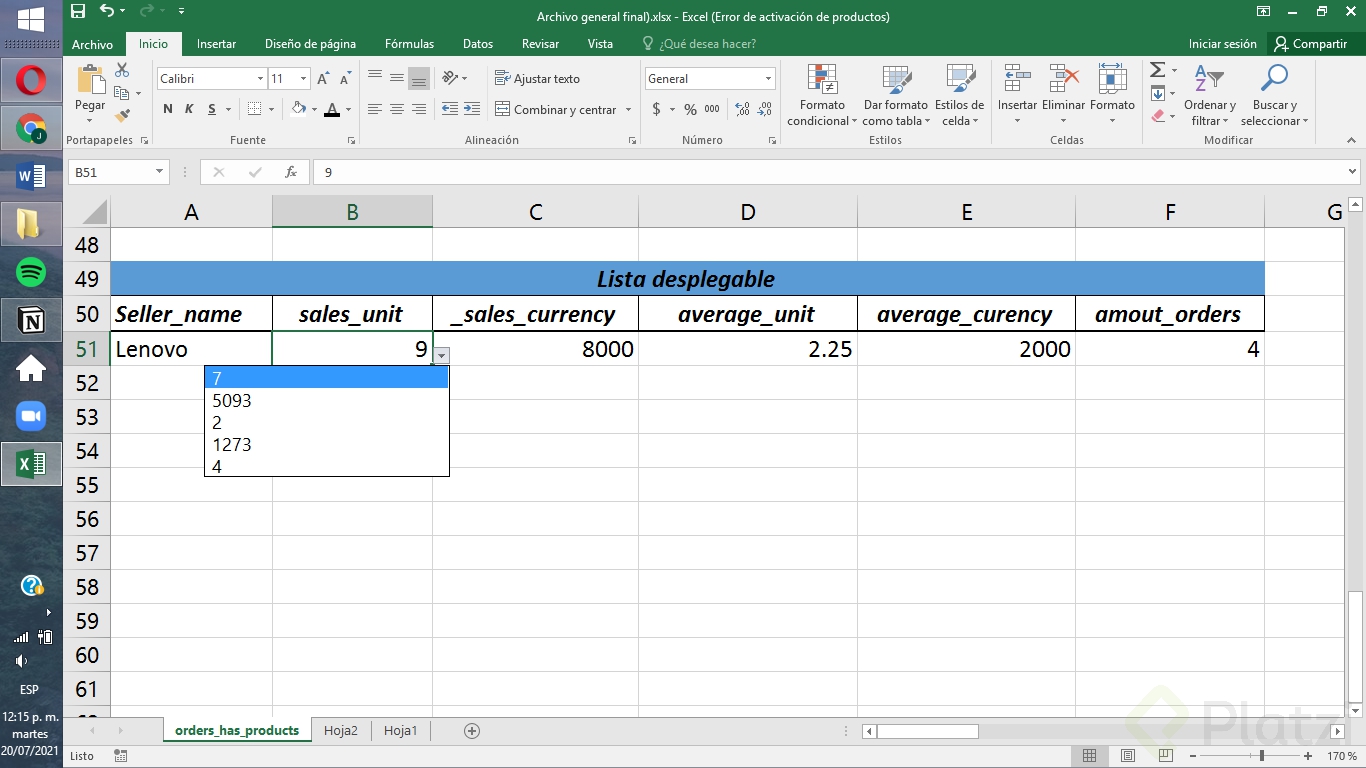Switch to the Fórmulas tab
Screen dimensions: 1366x768
point(409,44)
